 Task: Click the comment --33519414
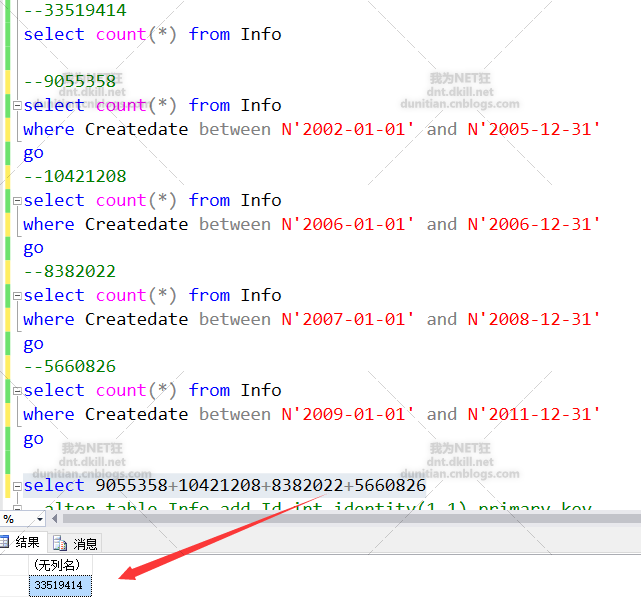[x=75, y=11]
